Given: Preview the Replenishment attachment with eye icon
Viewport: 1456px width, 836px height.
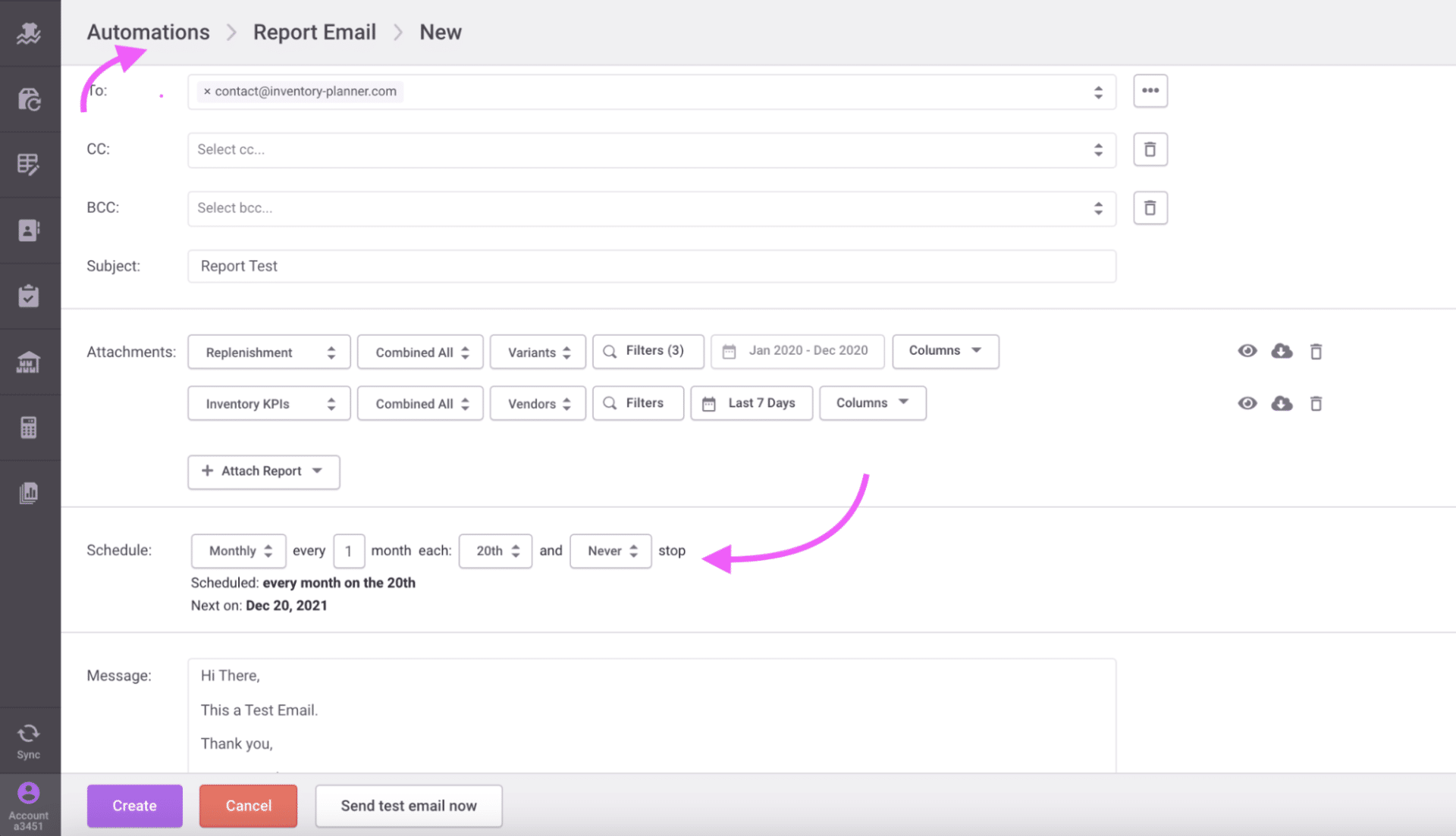Looking at the screenshot, I should pos(1247,351).
